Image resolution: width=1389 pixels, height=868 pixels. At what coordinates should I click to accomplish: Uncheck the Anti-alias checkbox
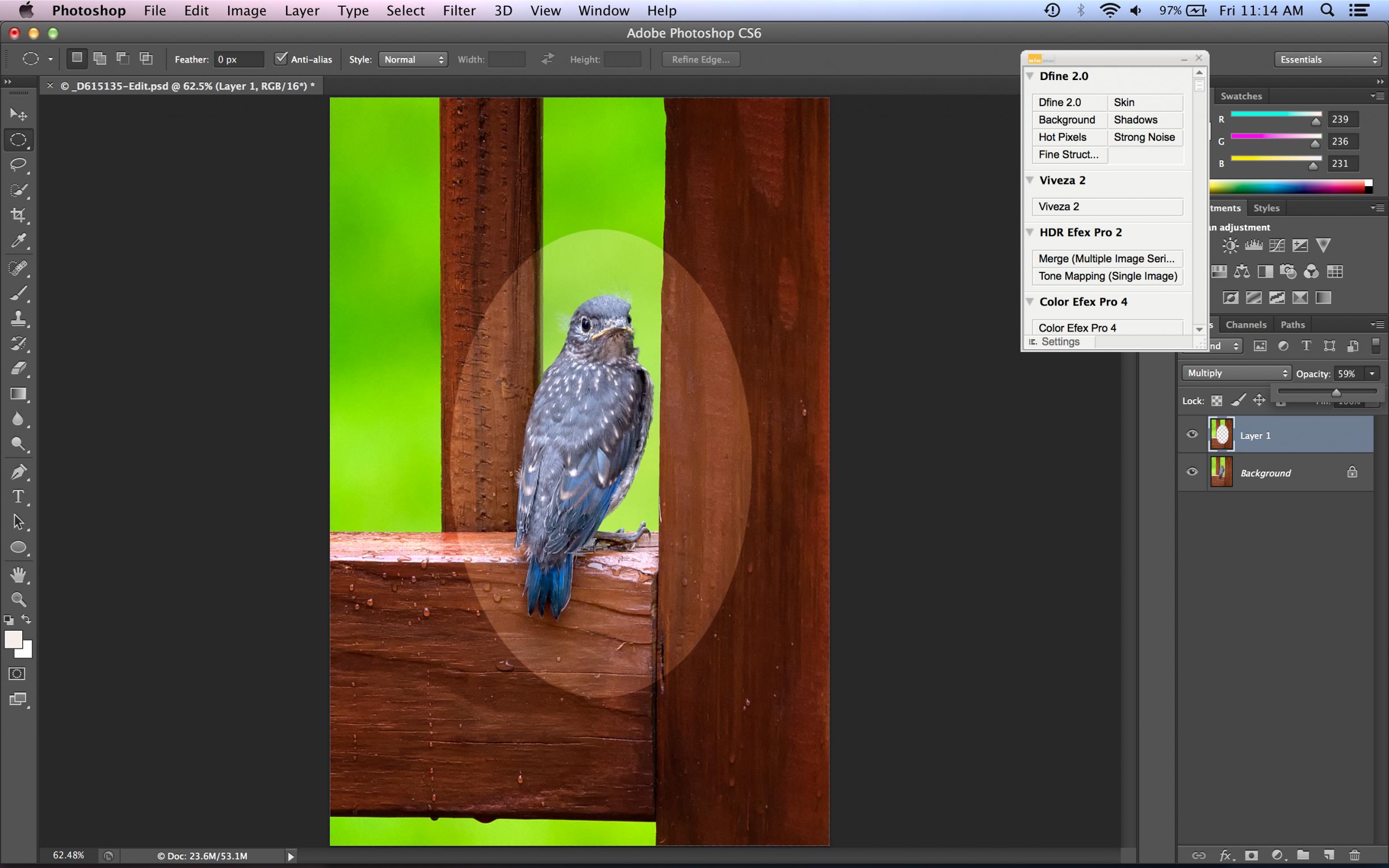(x=280, y=58)
